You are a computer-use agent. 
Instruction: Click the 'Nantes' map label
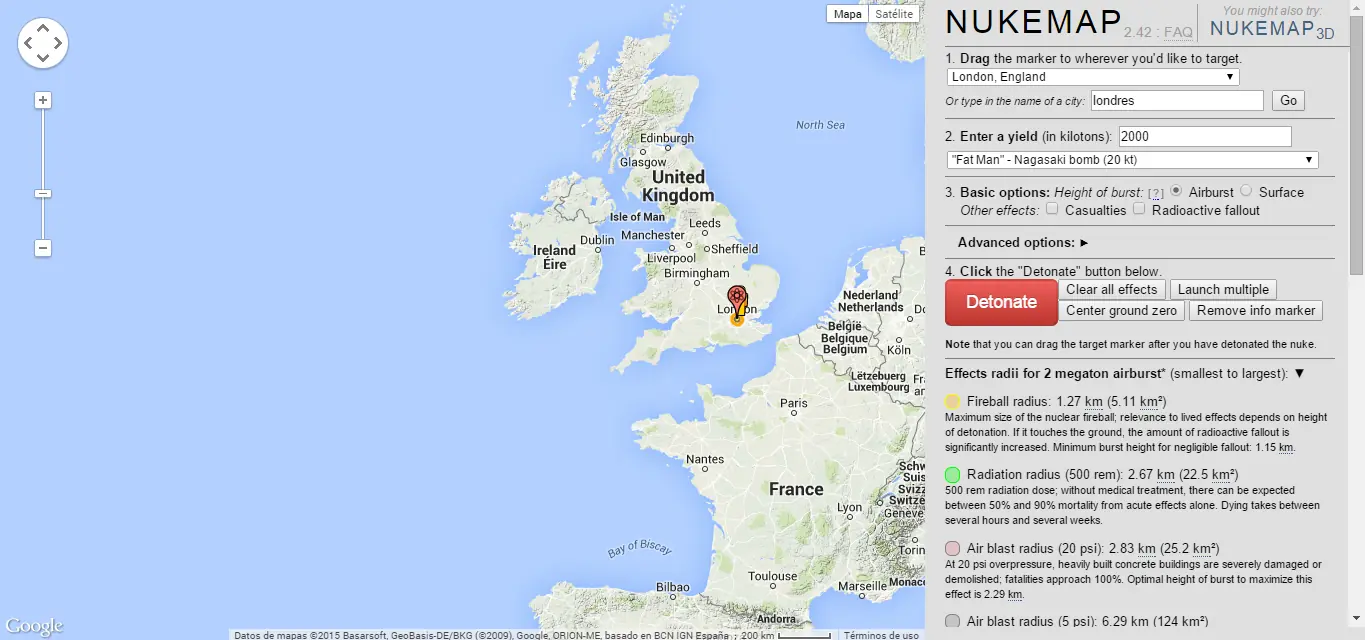click(x=705, y=459)
